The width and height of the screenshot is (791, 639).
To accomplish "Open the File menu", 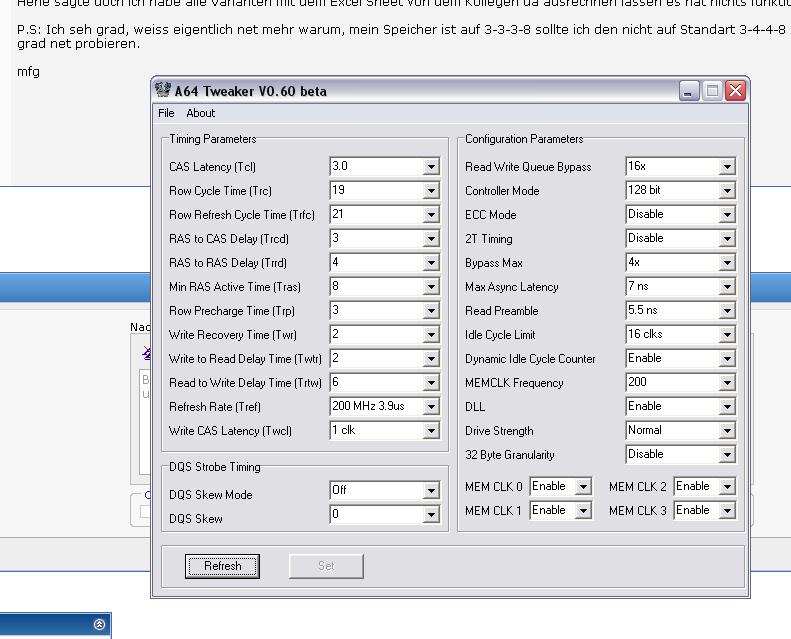I will [x=166, y=113].
